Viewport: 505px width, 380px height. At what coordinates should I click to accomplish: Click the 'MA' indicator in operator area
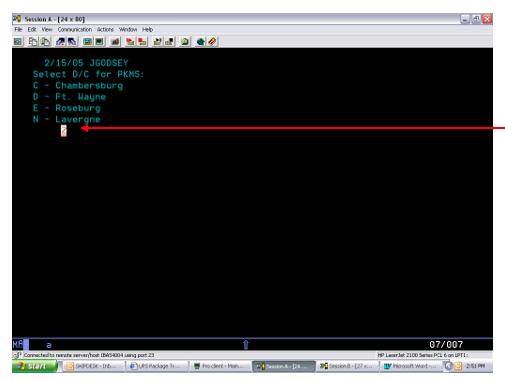coord(18,345)
